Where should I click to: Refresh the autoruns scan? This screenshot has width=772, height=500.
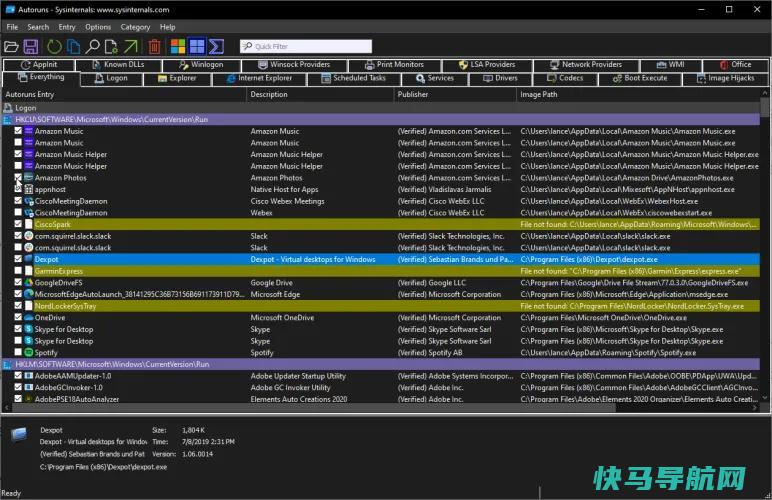tap(54, 47)
